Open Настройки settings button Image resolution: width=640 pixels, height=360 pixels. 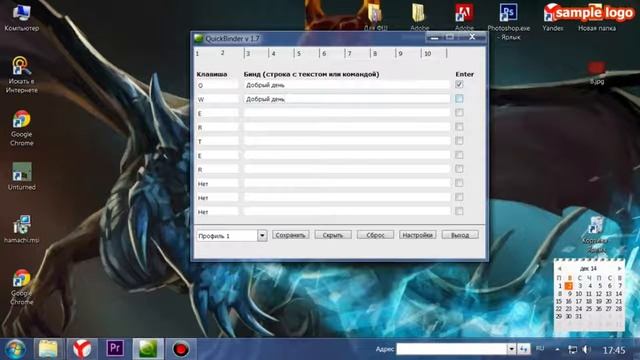[x=418, y=235]
